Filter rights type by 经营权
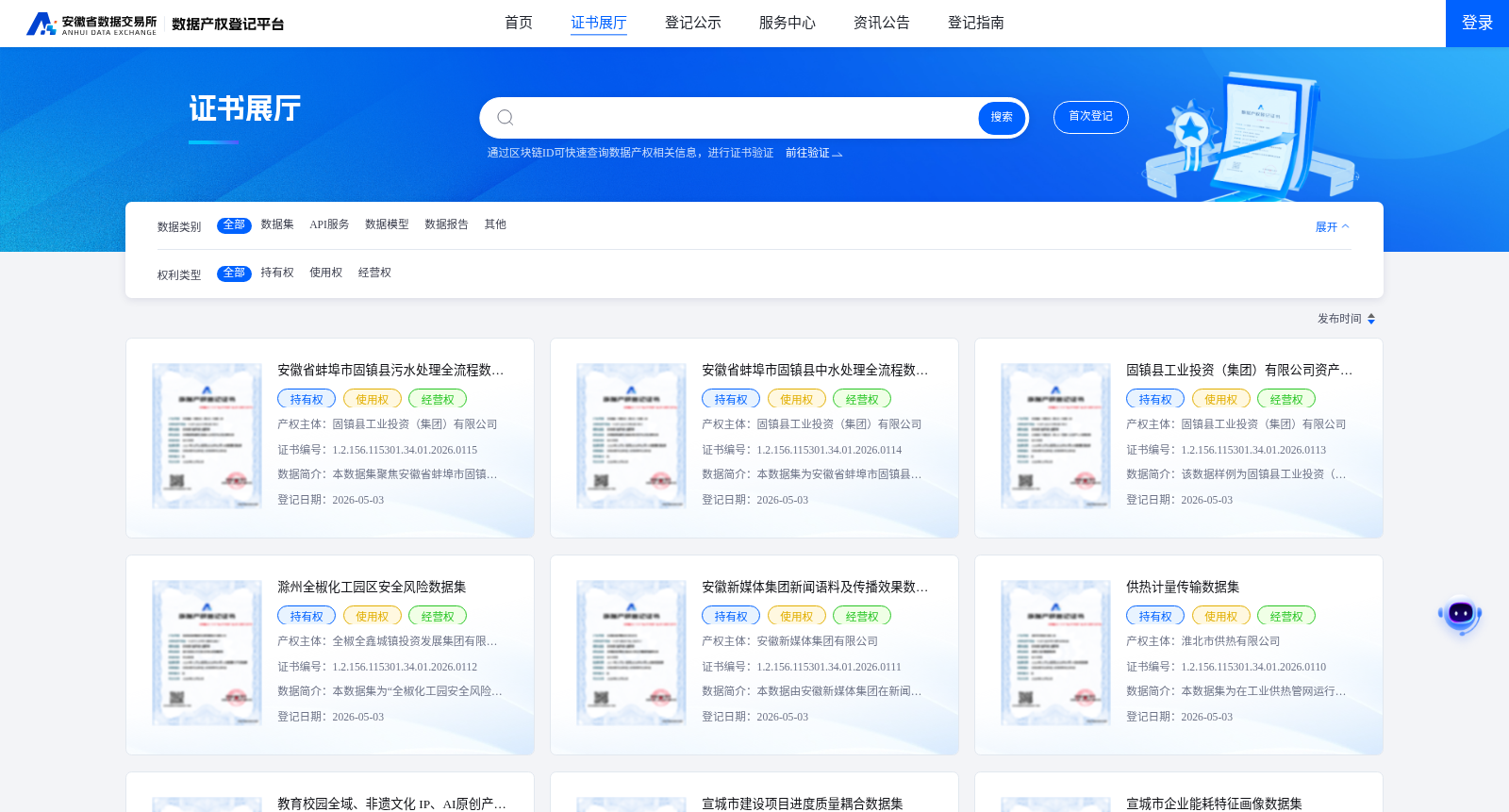This screenshot has height=812, width=1509. click(374, 273)
